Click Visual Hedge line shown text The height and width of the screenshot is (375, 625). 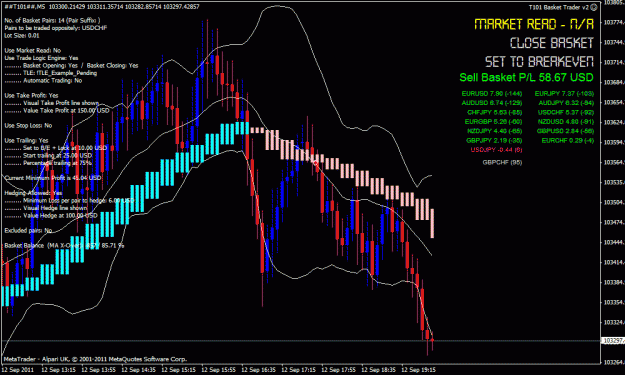pyautogui.click(x=46, y=208)
